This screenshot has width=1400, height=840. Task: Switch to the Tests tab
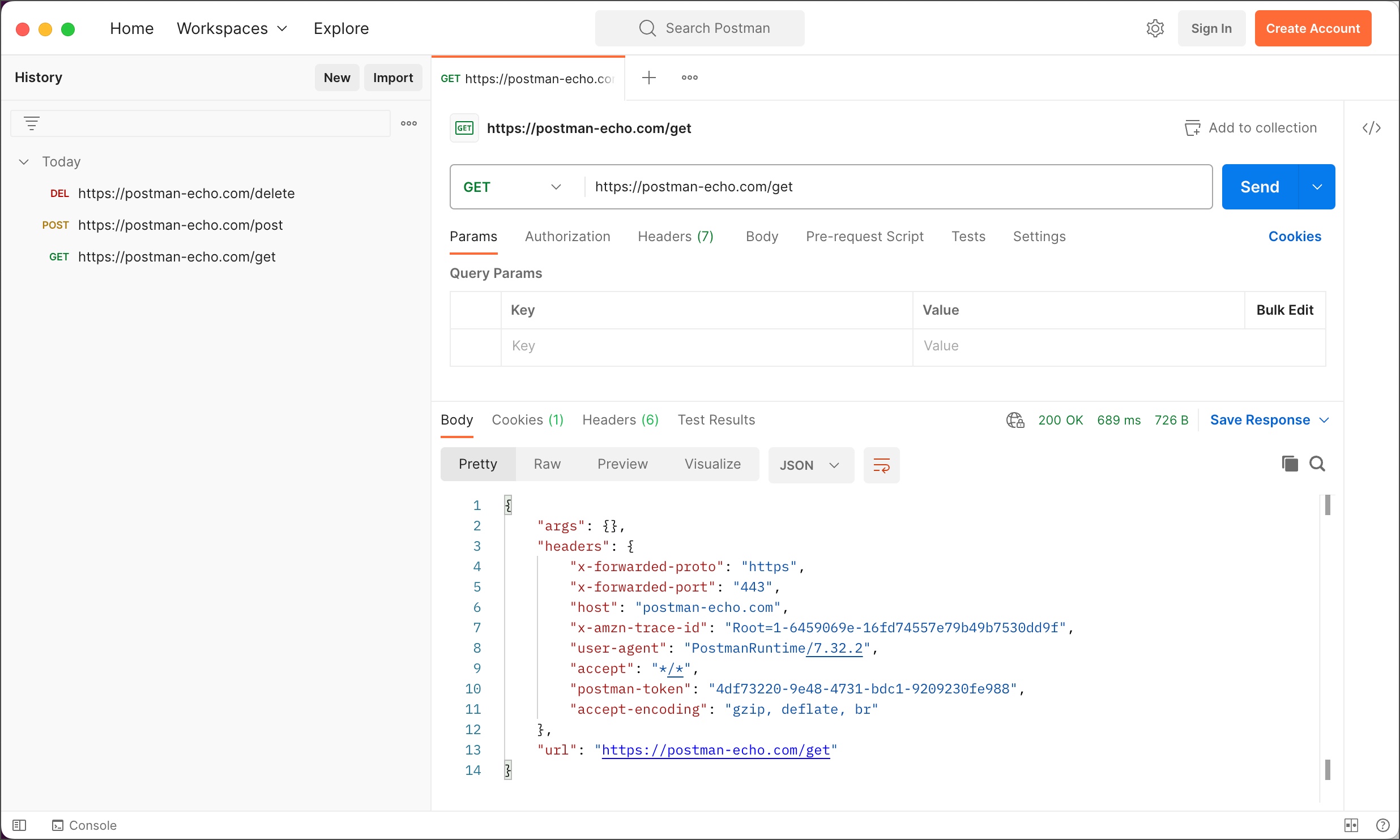[968, 237]
